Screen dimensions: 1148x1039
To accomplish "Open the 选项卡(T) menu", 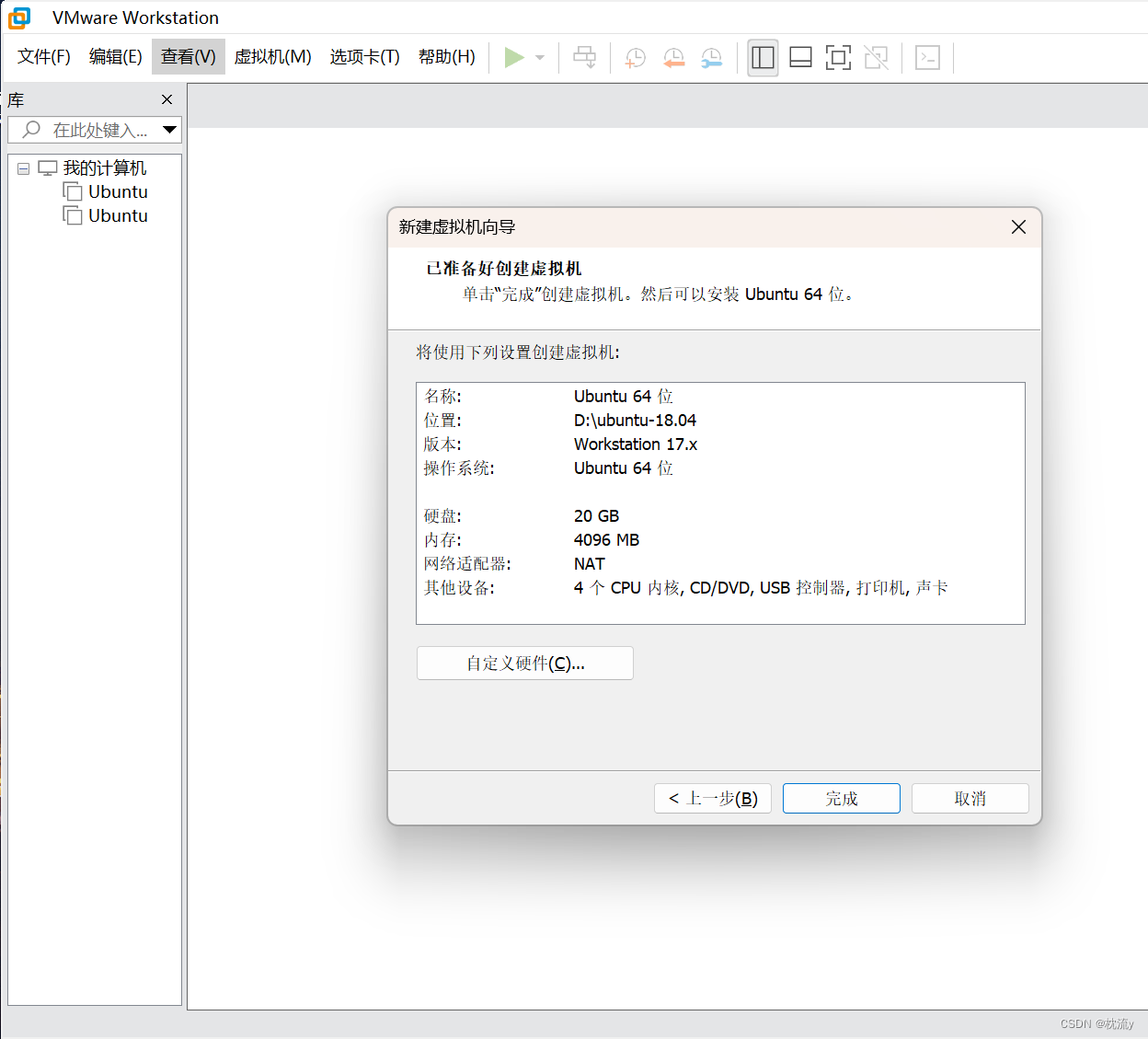I will pyautogui.click(x=365, y=57).
